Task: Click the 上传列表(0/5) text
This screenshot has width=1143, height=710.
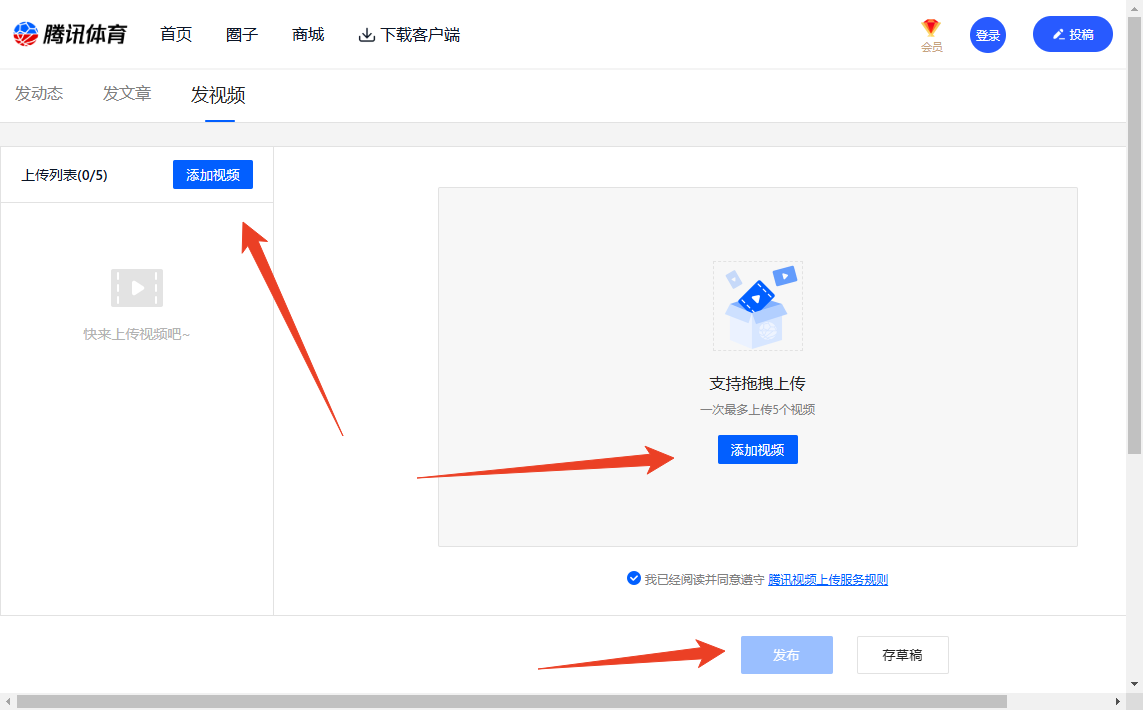Action: [x=64, y=175]
